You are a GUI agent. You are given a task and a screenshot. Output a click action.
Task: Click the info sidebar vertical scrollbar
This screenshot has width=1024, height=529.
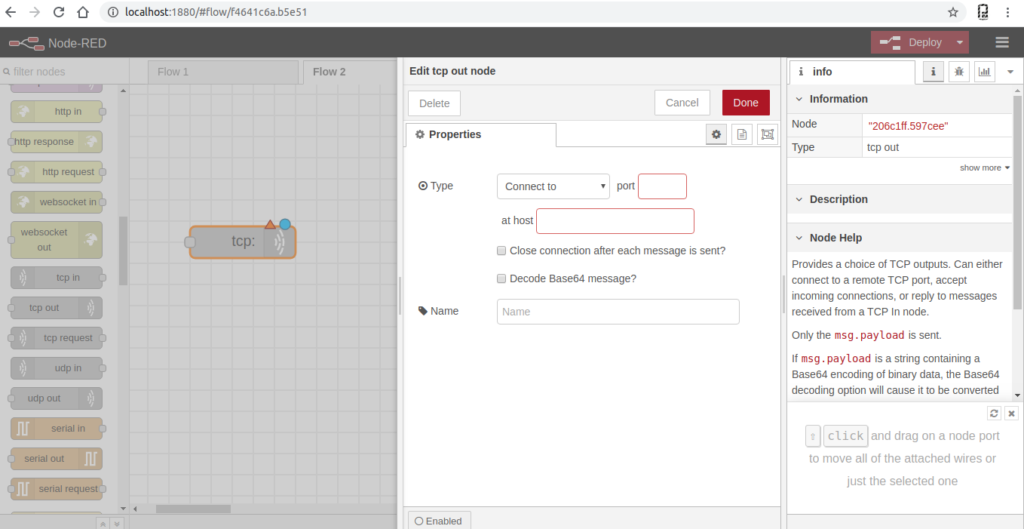tap(1017, 202)
